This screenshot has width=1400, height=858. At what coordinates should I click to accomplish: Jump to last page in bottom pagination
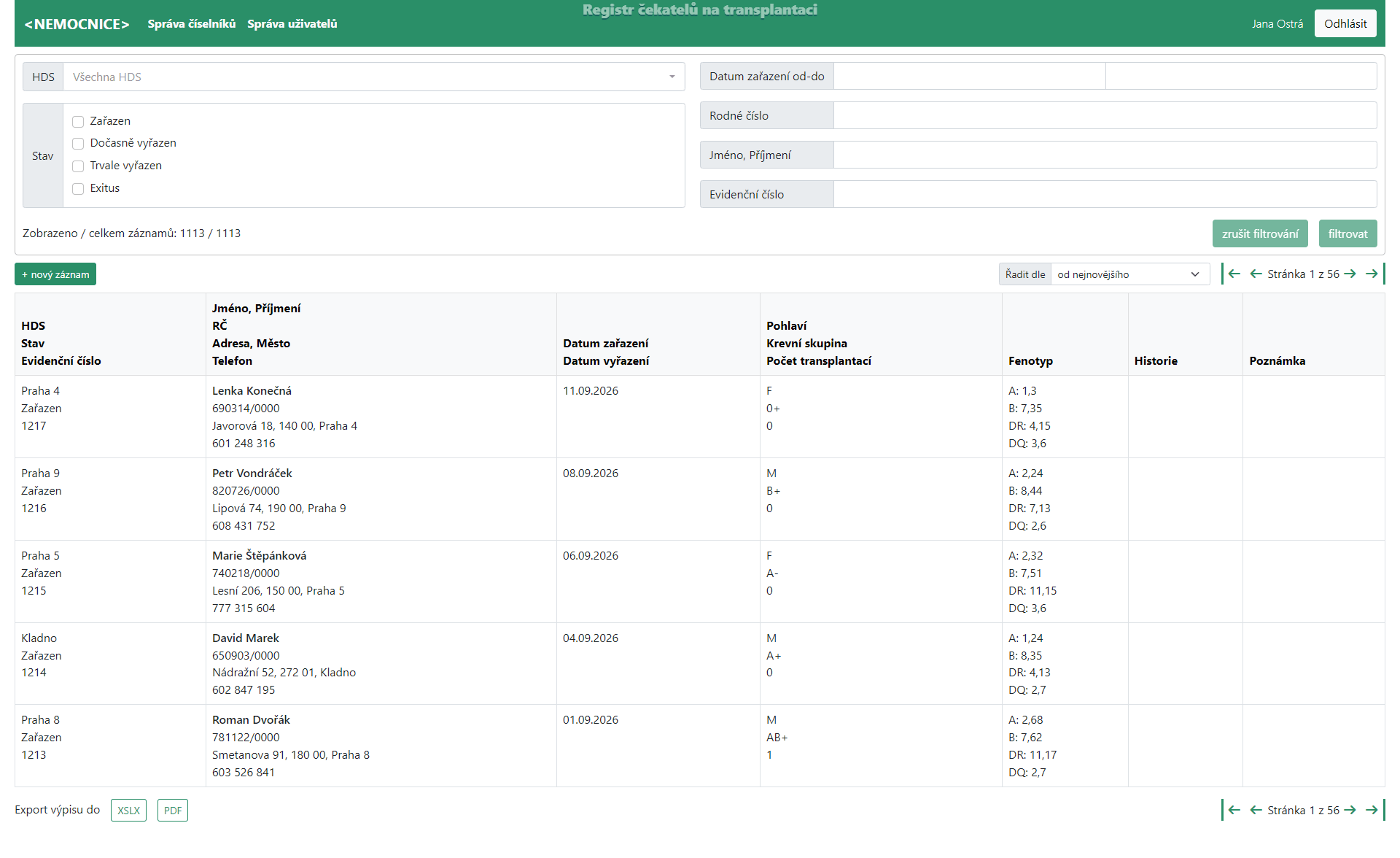coord(1373,811)
